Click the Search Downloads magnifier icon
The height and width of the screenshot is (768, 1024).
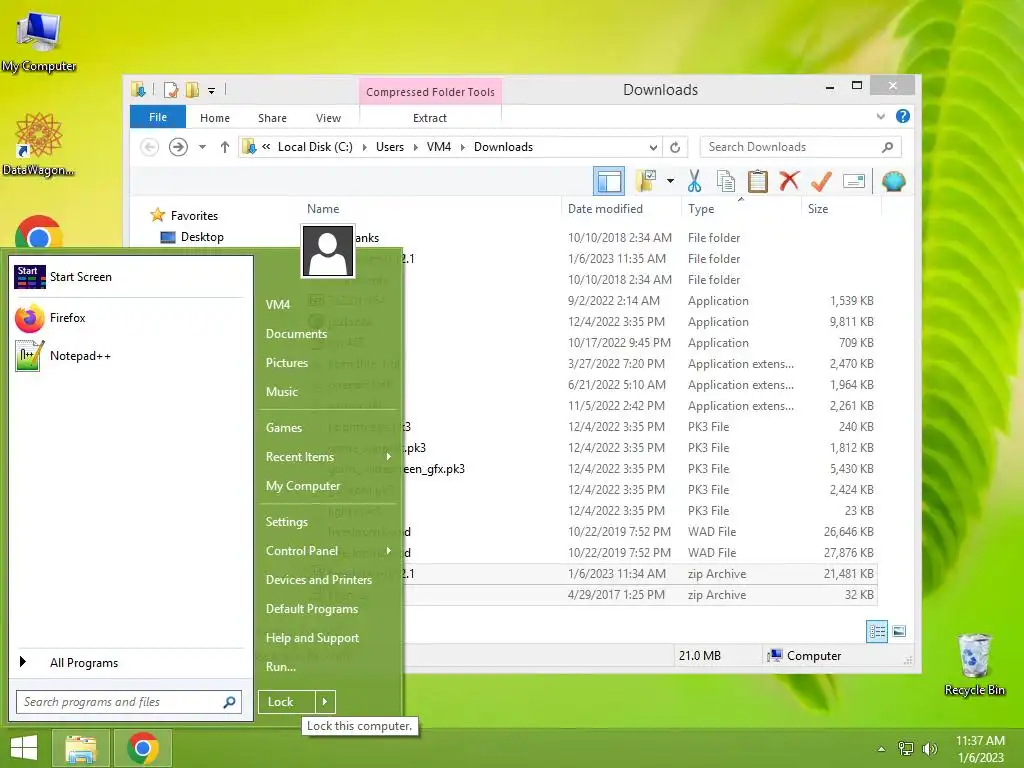pos(888,147)
